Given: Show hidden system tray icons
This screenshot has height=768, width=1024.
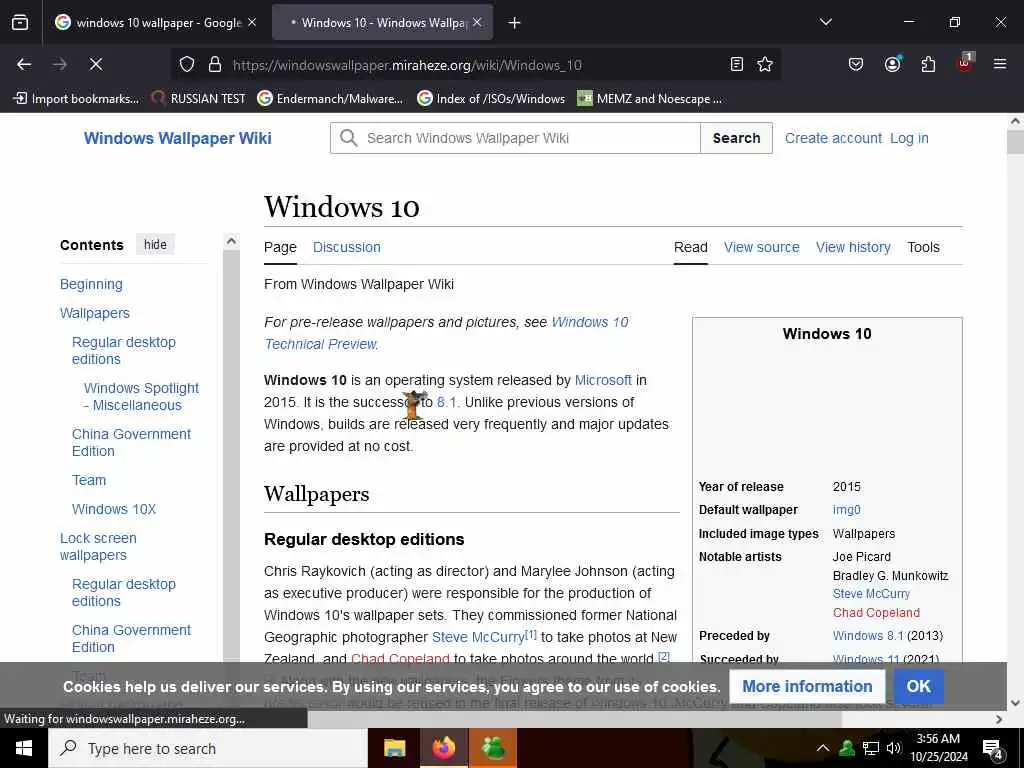Looking at the screenshot, I should coord(823,748).
